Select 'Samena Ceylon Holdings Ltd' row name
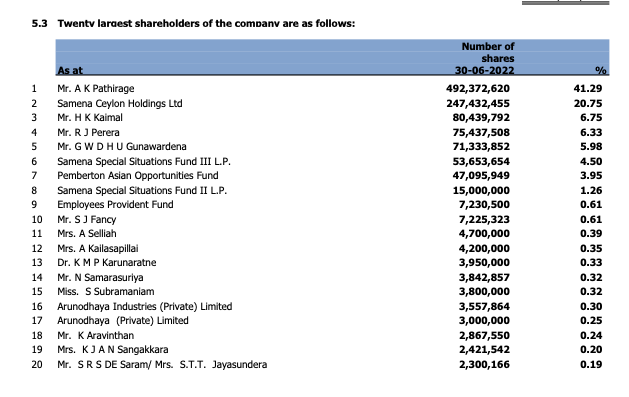The height and width of the screenshot is (397, 629). click(x=120, y=103)
